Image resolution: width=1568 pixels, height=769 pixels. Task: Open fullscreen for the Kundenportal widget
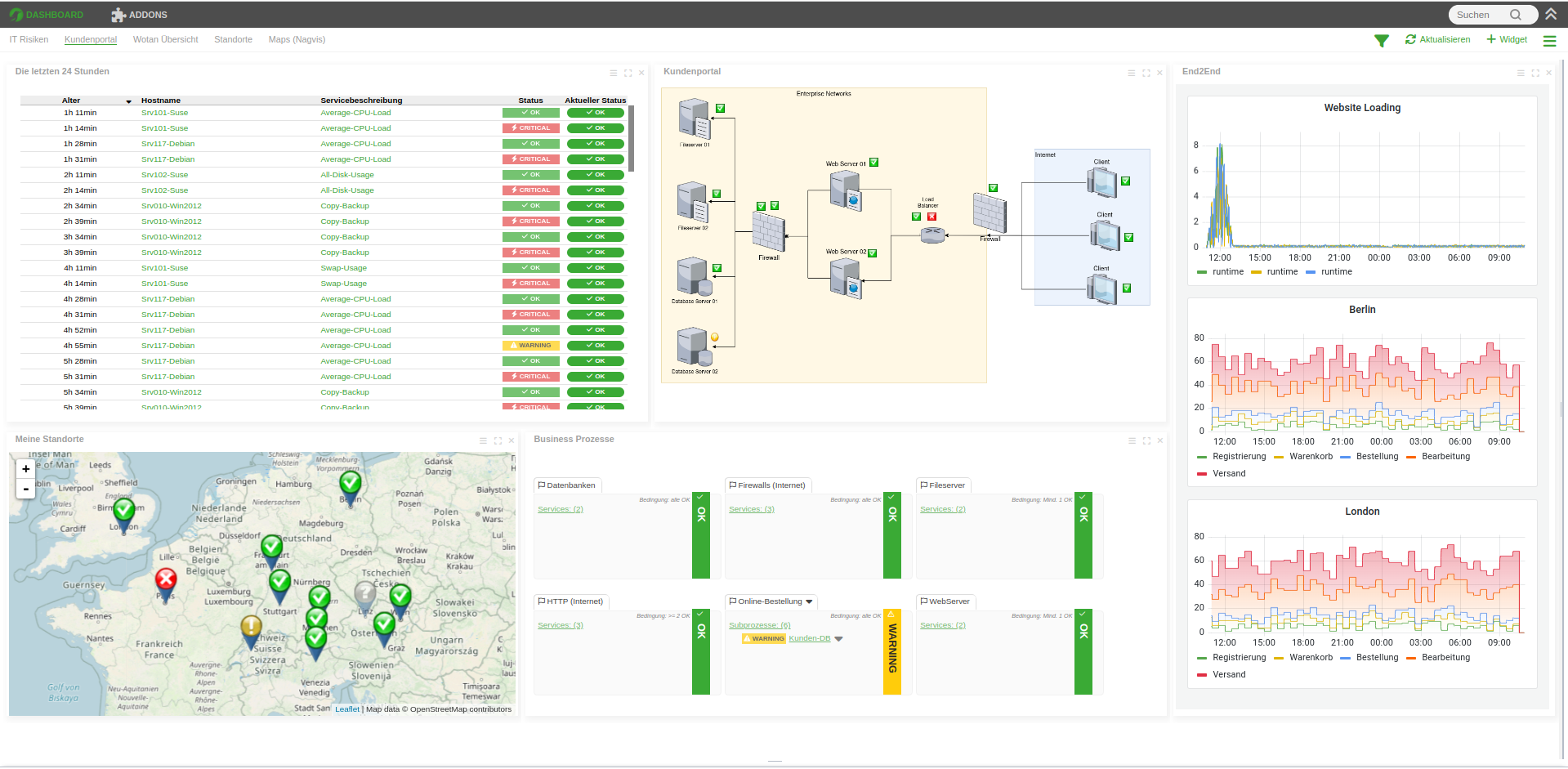coord(1146,73)
